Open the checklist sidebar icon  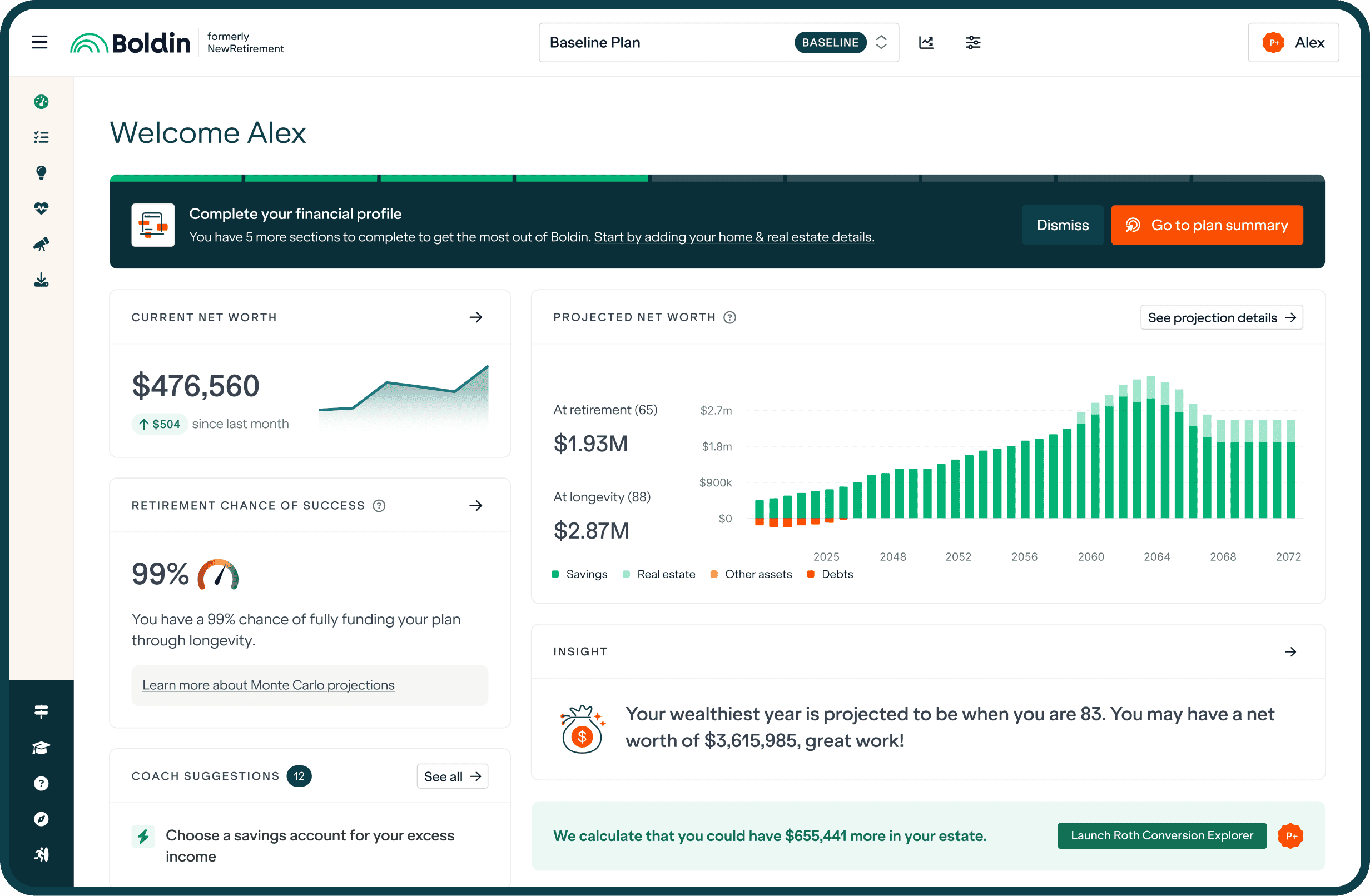[x=41, y=137]
